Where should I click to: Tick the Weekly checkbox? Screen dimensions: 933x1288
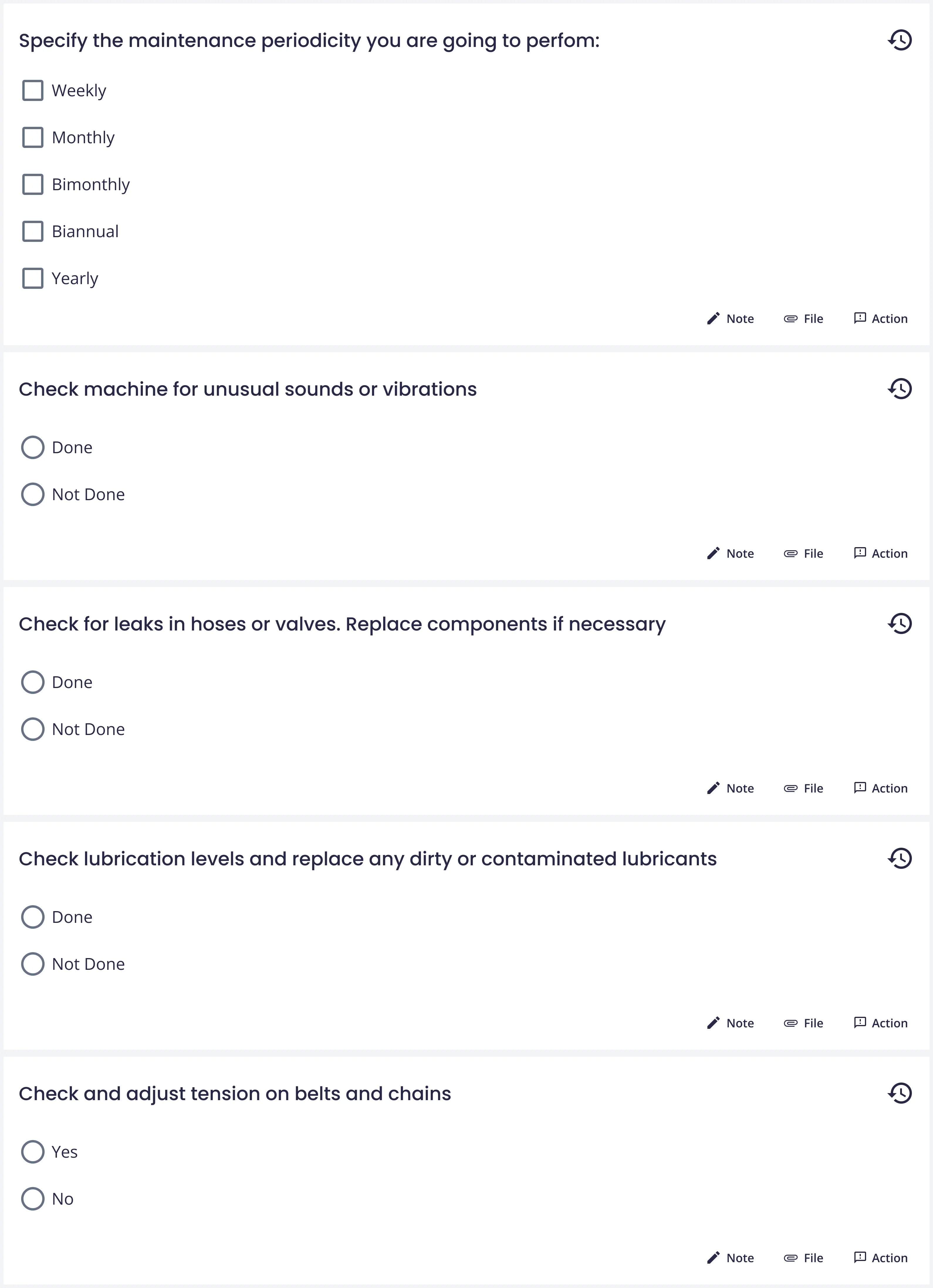point(33,90)
